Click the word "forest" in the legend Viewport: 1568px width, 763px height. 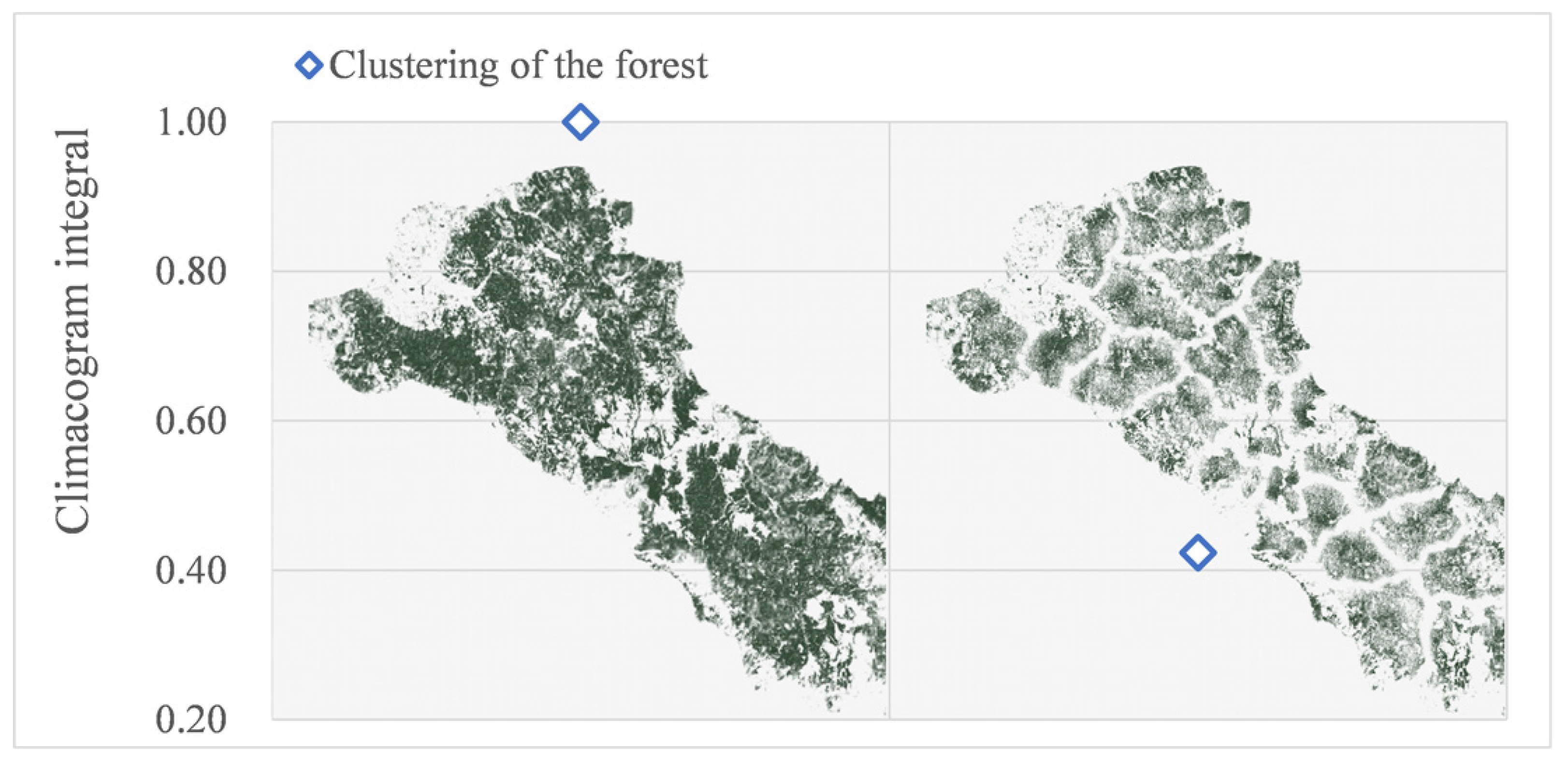point(661,65)
